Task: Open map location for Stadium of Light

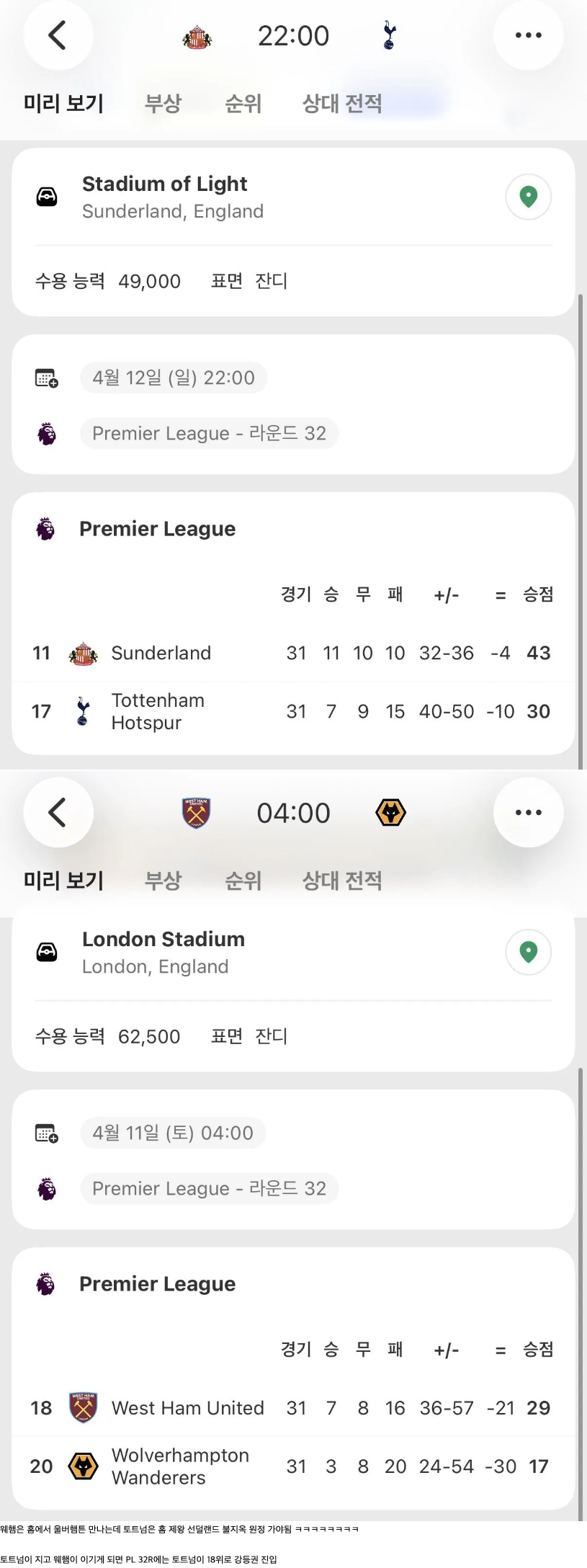Action: pyautogui.click(x=528, y=196)
